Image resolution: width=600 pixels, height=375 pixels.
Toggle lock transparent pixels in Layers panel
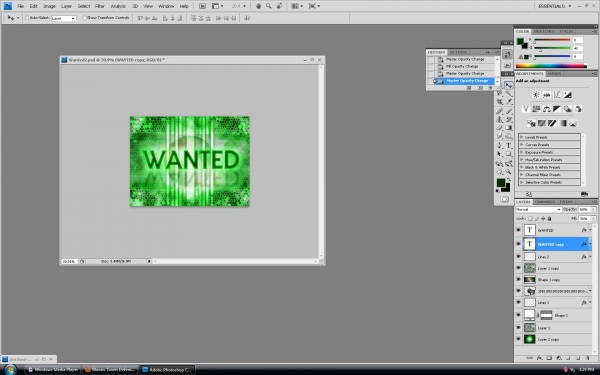coord(530,218)
